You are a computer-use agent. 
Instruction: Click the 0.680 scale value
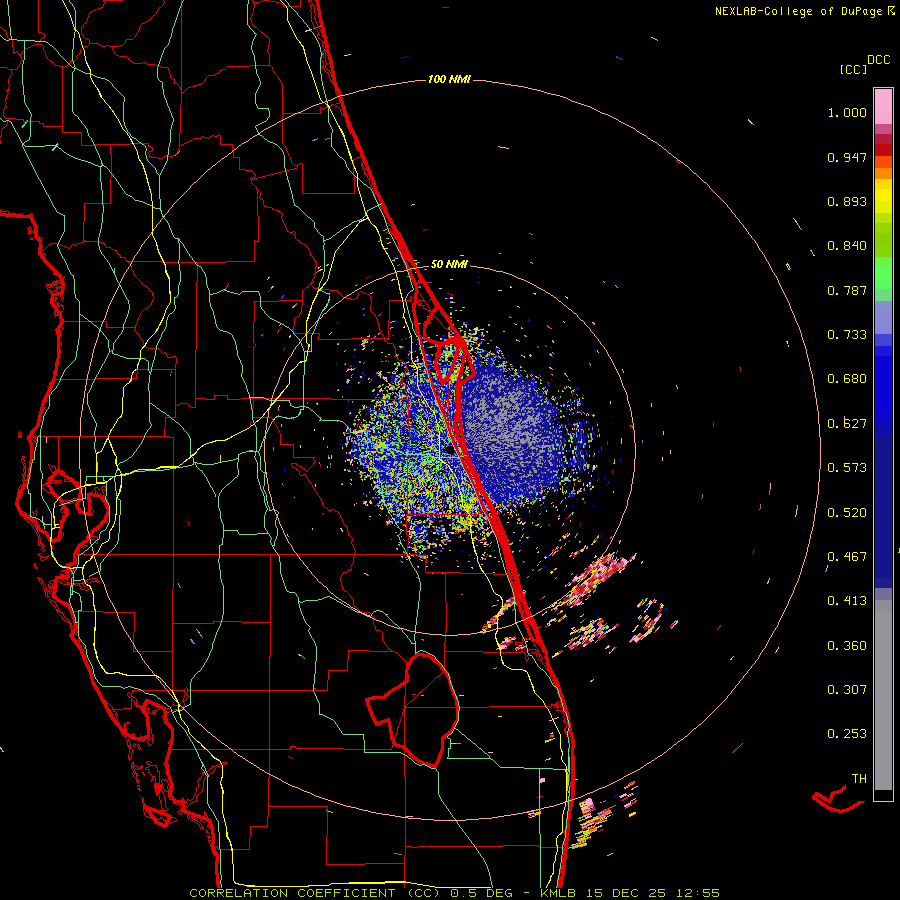tap(847, 379)
